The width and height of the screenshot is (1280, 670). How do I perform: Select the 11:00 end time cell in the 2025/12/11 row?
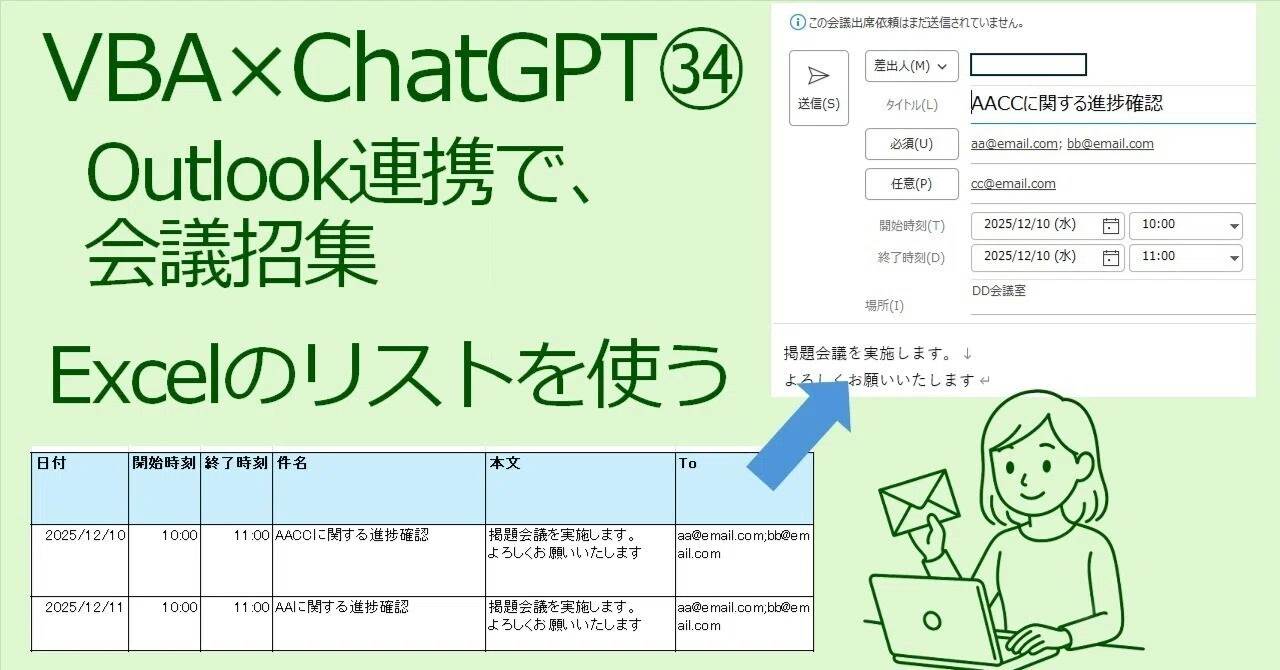237,624
